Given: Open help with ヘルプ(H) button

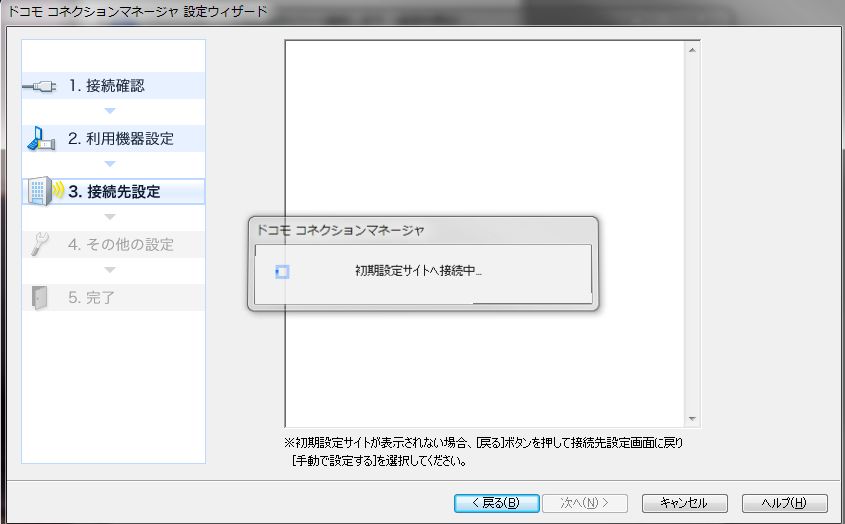Looking at the screenshot, I should (x=785, y=503).
